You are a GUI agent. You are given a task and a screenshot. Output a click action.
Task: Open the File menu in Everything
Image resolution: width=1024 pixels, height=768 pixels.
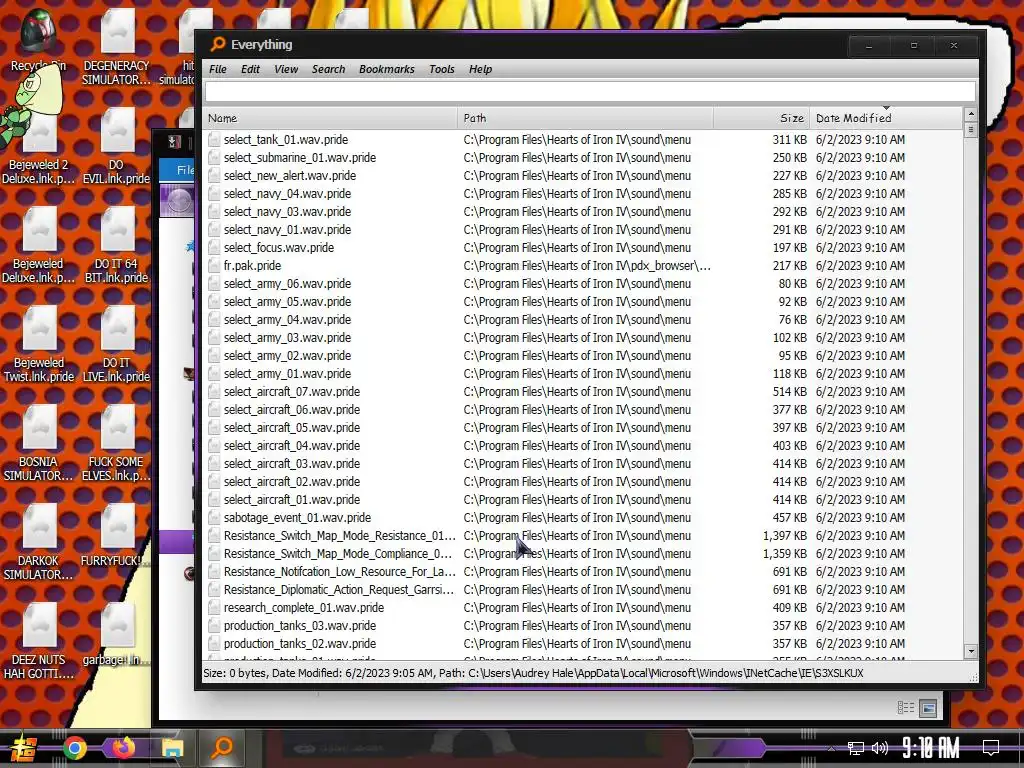point(217,69)
